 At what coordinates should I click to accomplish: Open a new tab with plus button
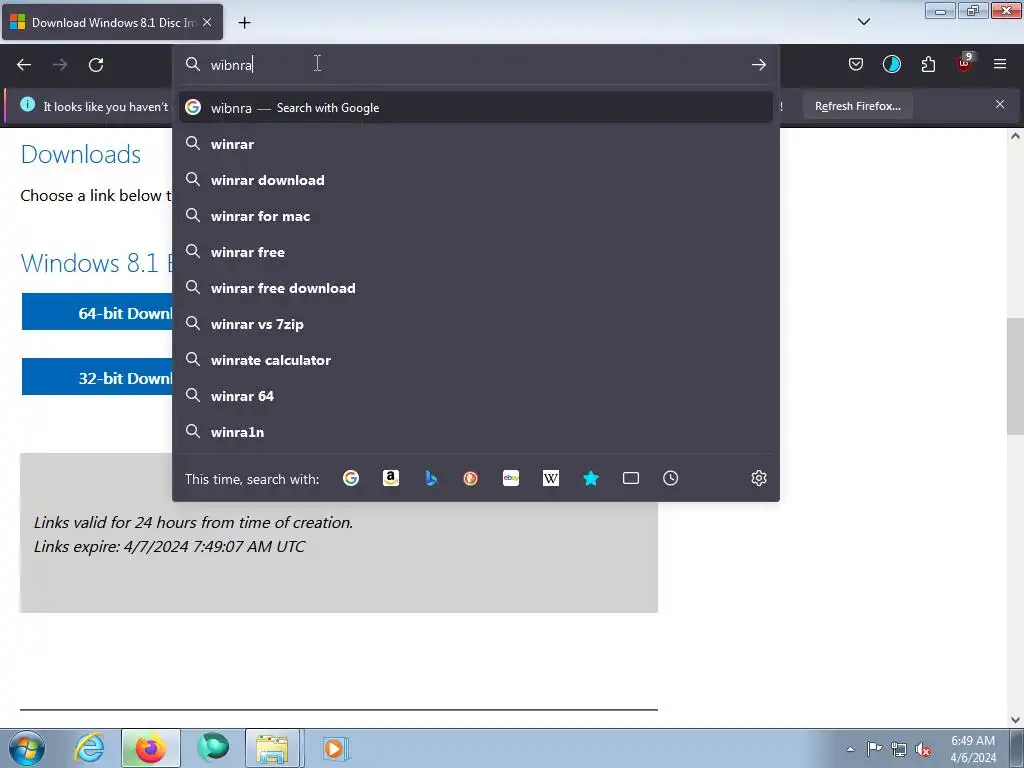click(x=244, y=23)
